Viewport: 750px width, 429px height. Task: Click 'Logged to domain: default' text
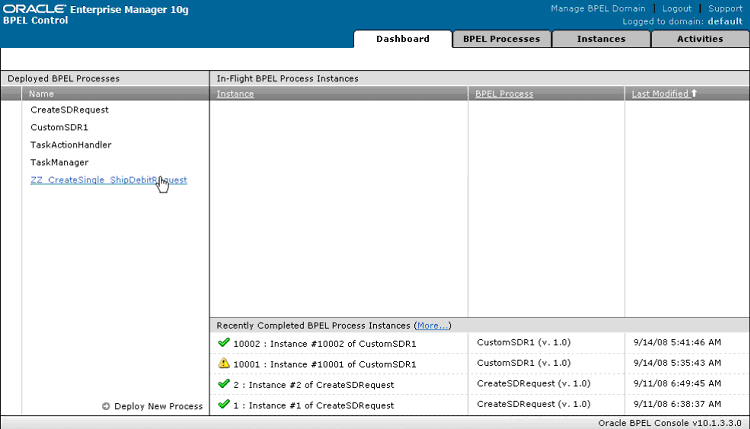coord(682,22)
